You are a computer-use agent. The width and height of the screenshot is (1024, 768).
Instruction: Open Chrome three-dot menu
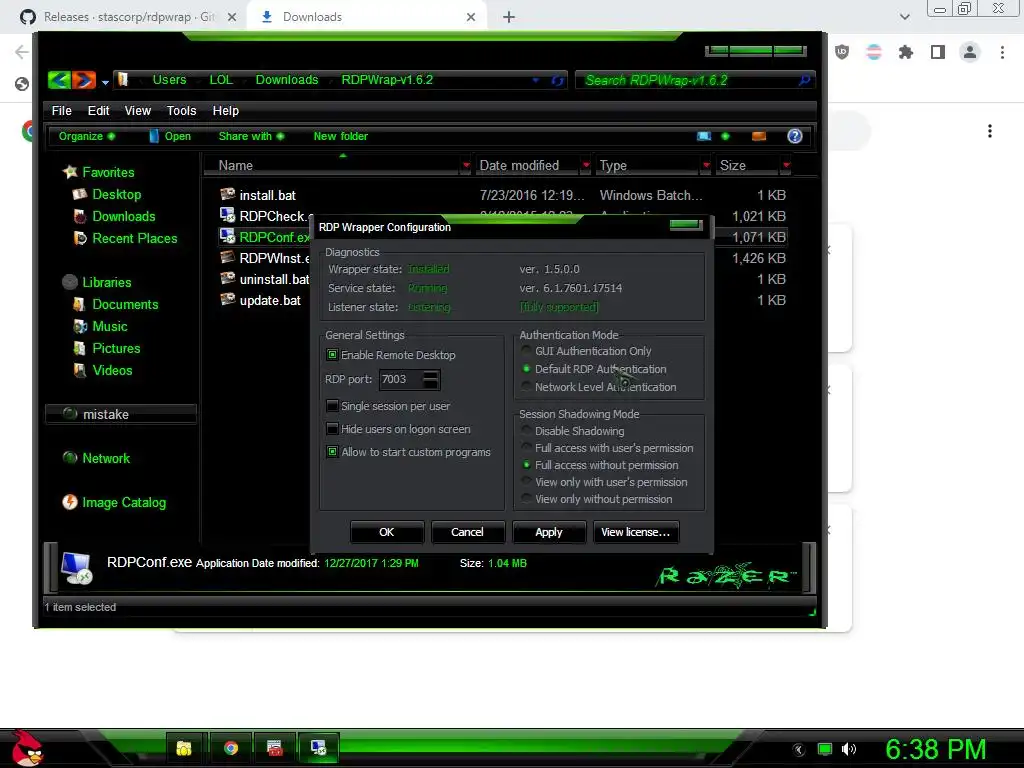1002,52
